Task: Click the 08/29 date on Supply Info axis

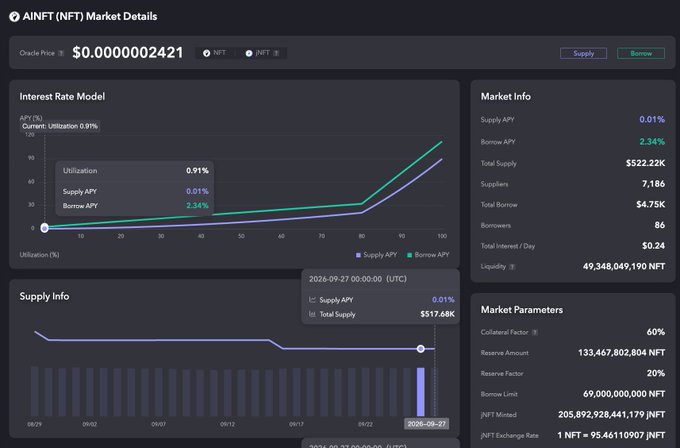Action: [x=35, y=424]
